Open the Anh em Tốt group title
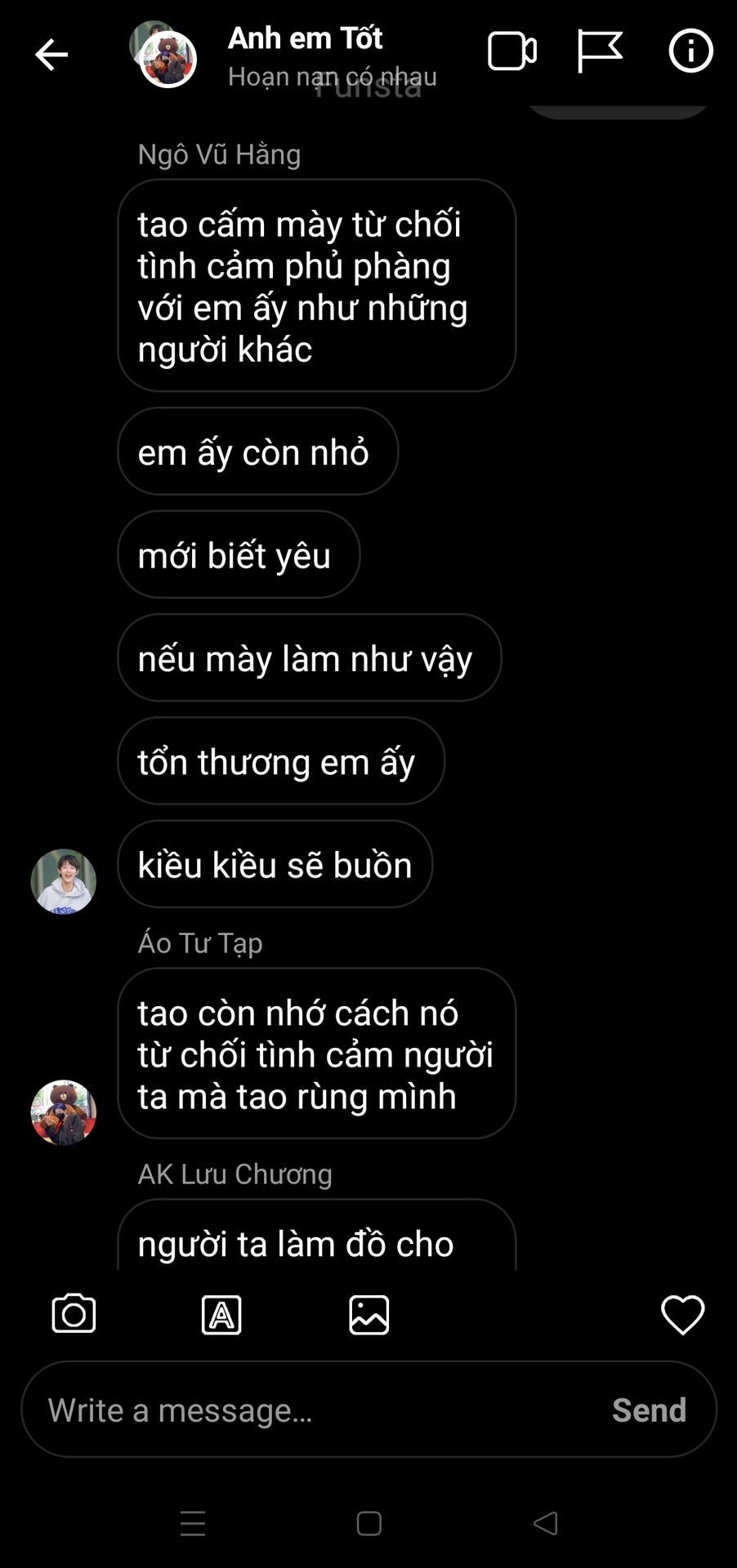 tap(305, 38)
